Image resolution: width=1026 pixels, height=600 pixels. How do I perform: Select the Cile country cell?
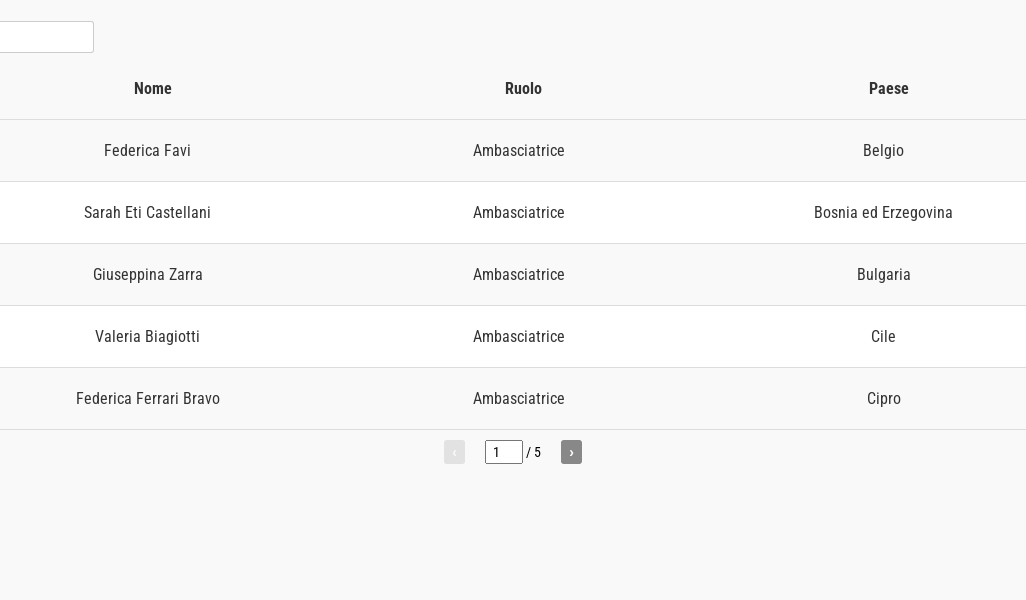(883, 337)
